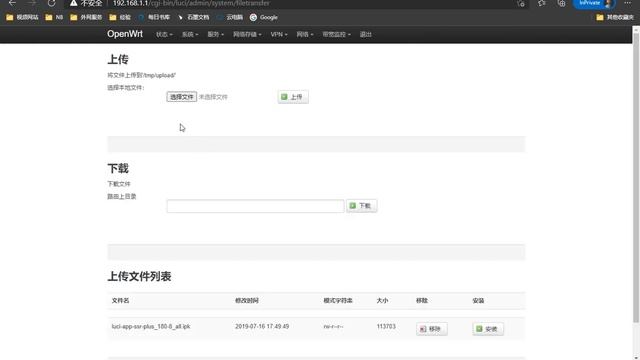The width and height of the screenshot is (640, 360).
Task: Open the 石墨文档 bookmark
Action: (193, 17)
